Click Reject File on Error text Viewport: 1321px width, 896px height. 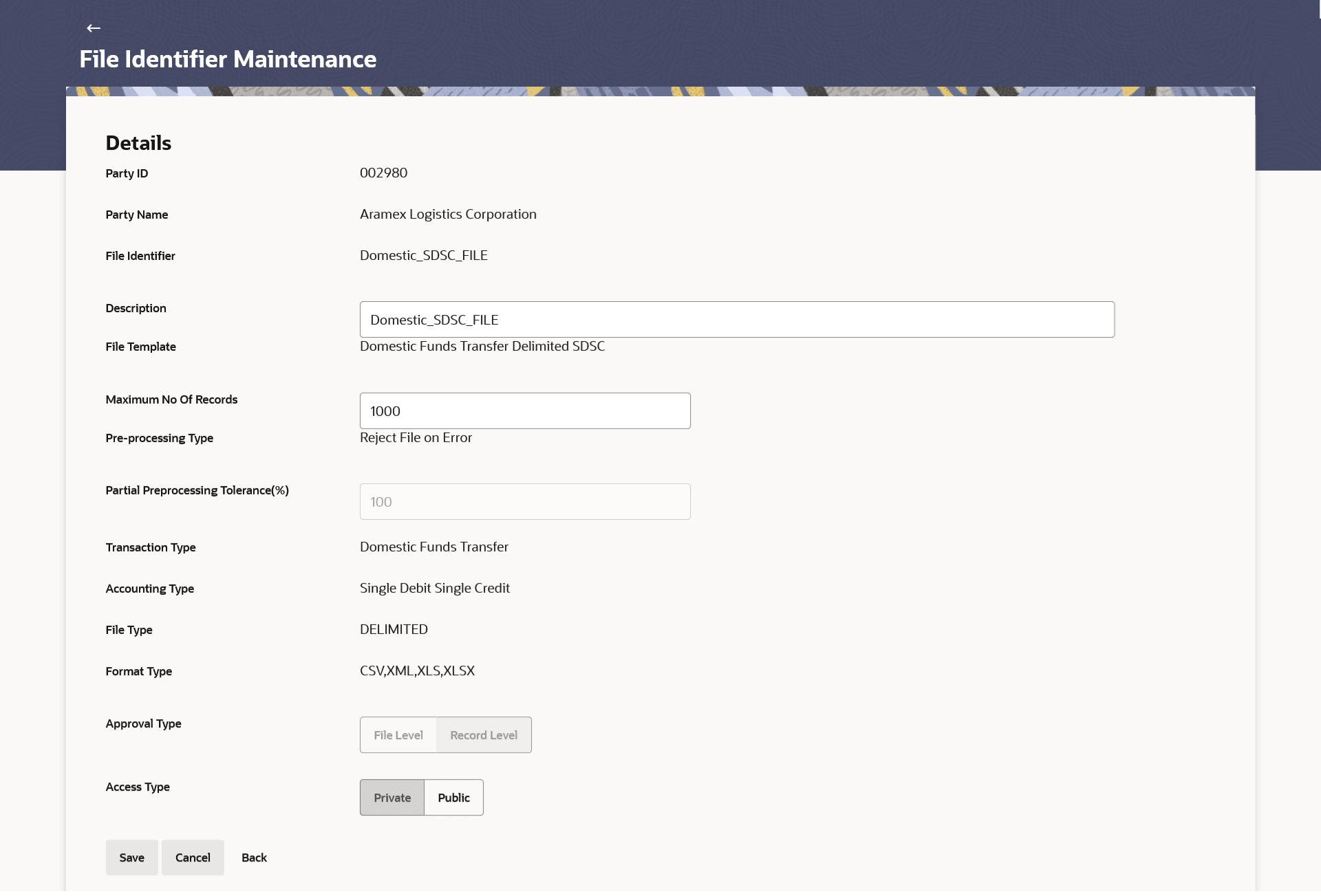coord(416,437)
